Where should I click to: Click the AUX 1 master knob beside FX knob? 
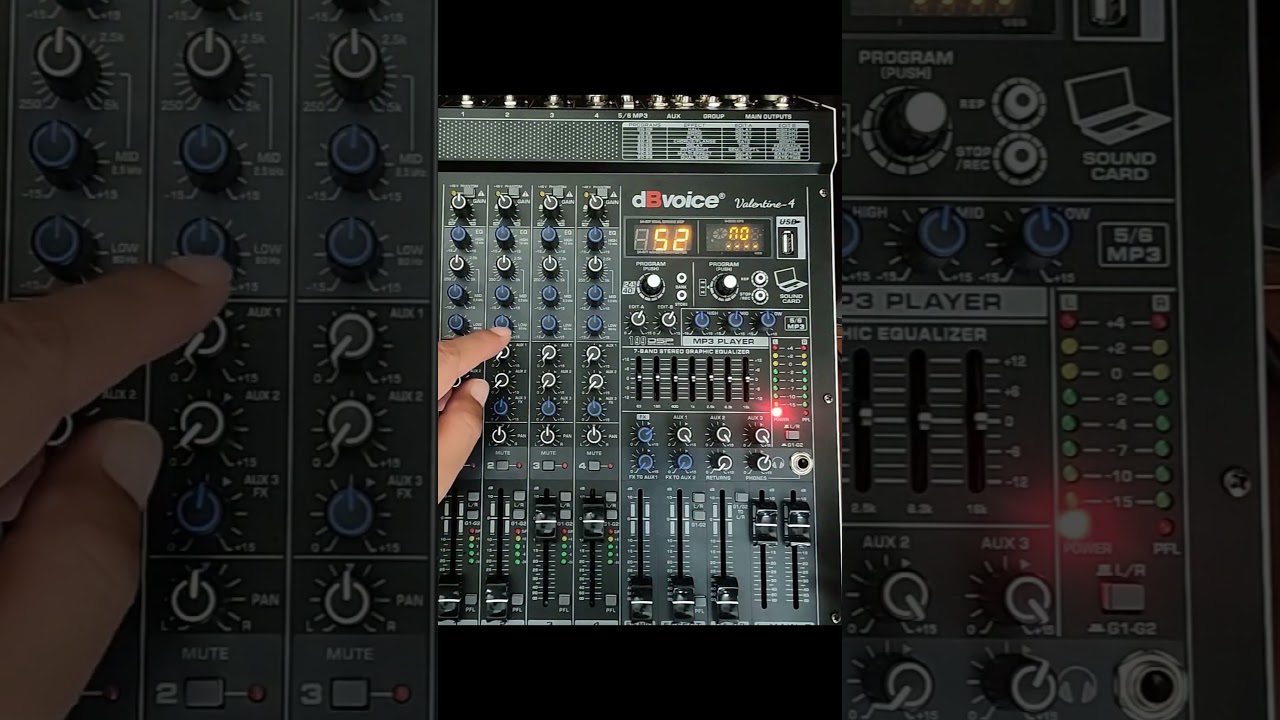pyautogui.click(x=684, y=434)
